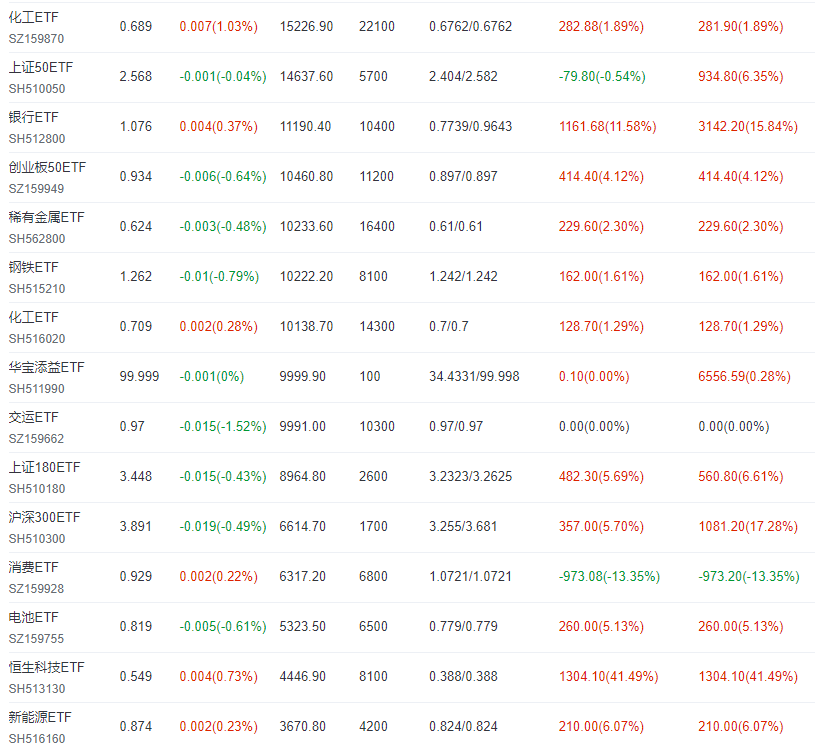Screen dimensions: 815x752
Task: Select the 新能源ETF name
Action: [x=40, y=717]
